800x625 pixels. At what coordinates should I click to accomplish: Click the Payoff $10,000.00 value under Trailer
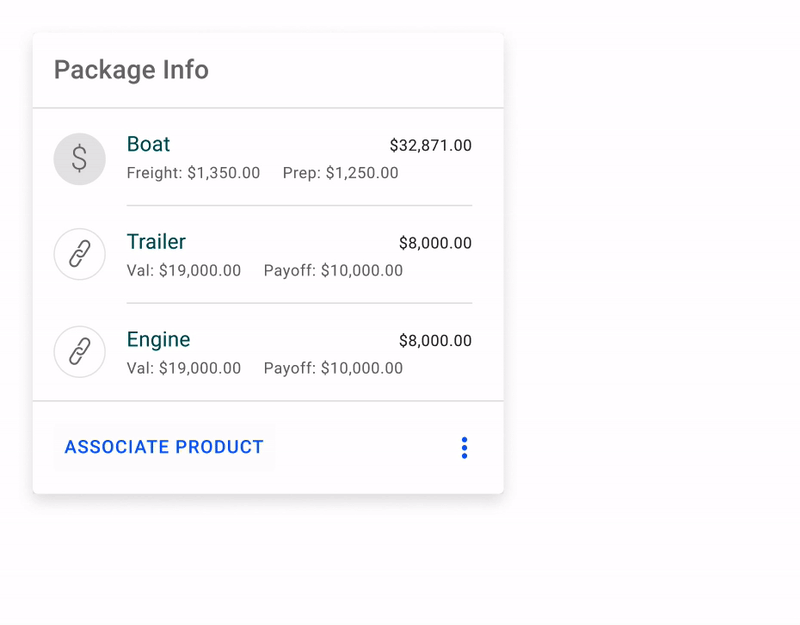(332, 270)
